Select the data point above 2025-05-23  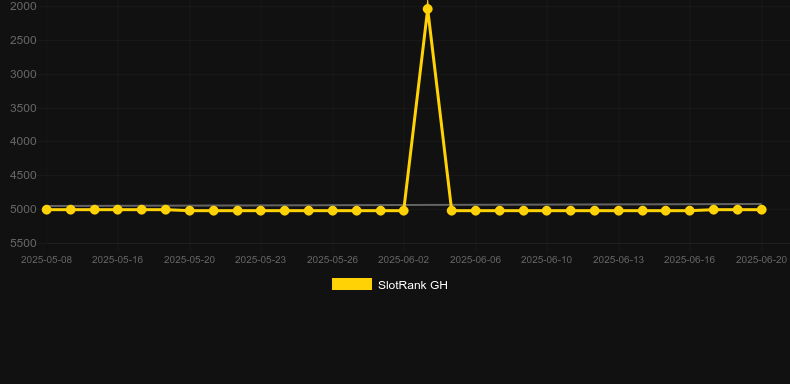tap(260, 211)
